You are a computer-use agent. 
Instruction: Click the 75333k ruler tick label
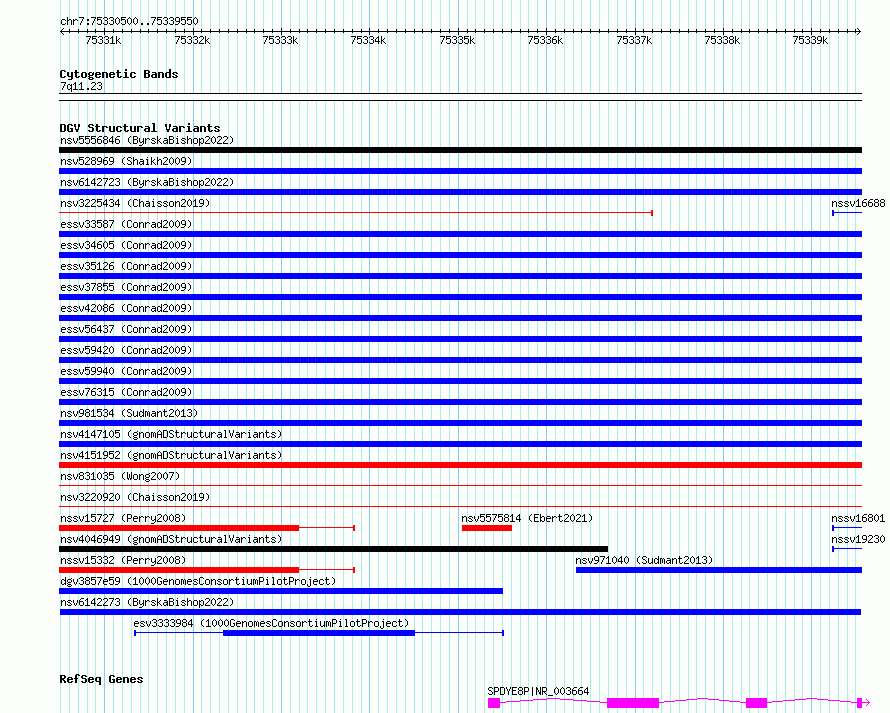point(280,40)
